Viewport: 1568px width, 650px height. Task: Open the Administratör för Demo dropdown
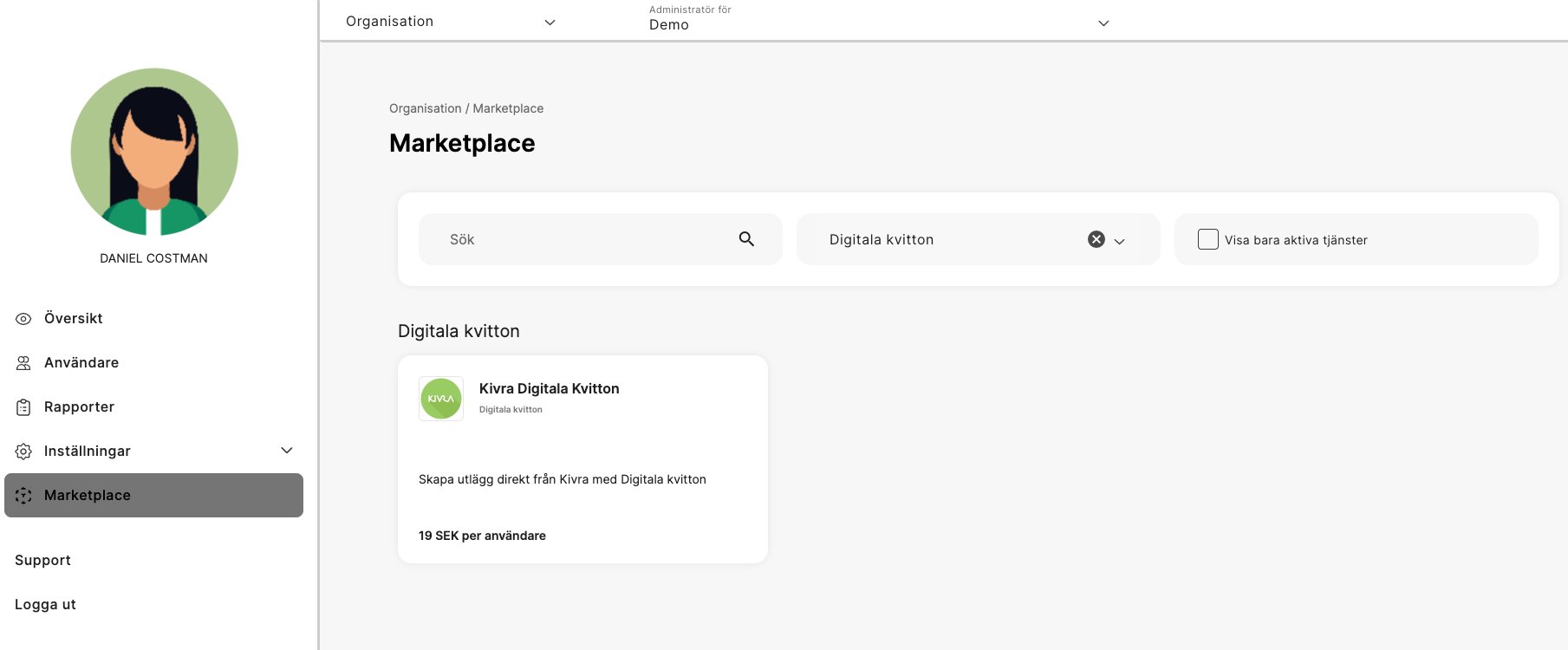click(x=879, y=20)
